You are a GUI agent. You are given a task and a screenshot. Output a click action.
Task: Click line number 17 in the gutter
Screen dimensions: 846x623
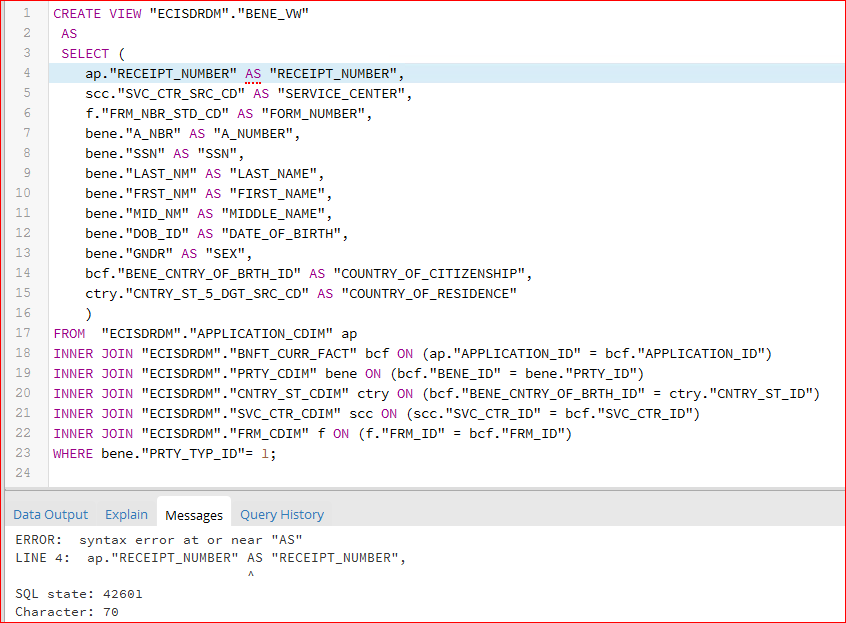pos(25,333)
